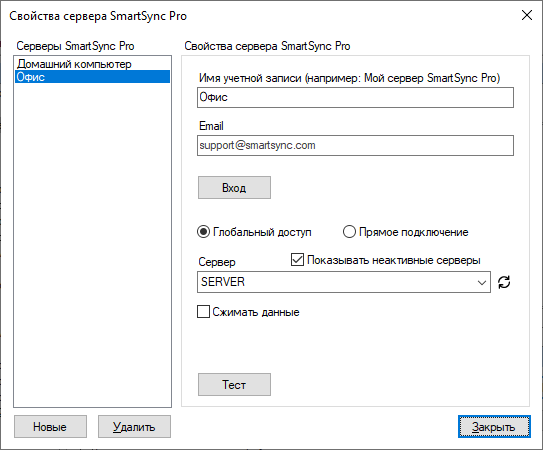The width and height of the screenshot is (543, 450).
Task: Click the Тест button
Action: pos(234,385)
